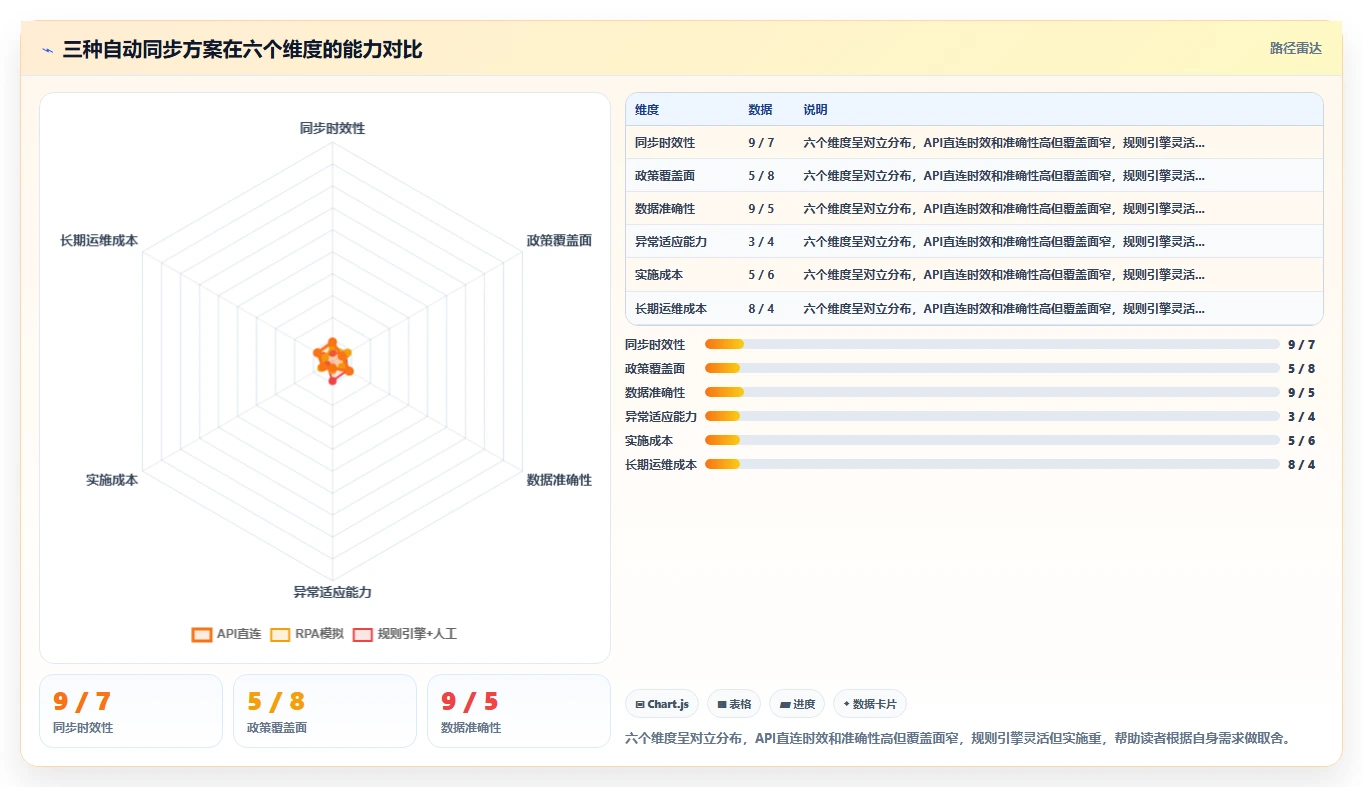Click the lightning icon beside the title
Screen dimensions: 1363x787
[47, 50]
